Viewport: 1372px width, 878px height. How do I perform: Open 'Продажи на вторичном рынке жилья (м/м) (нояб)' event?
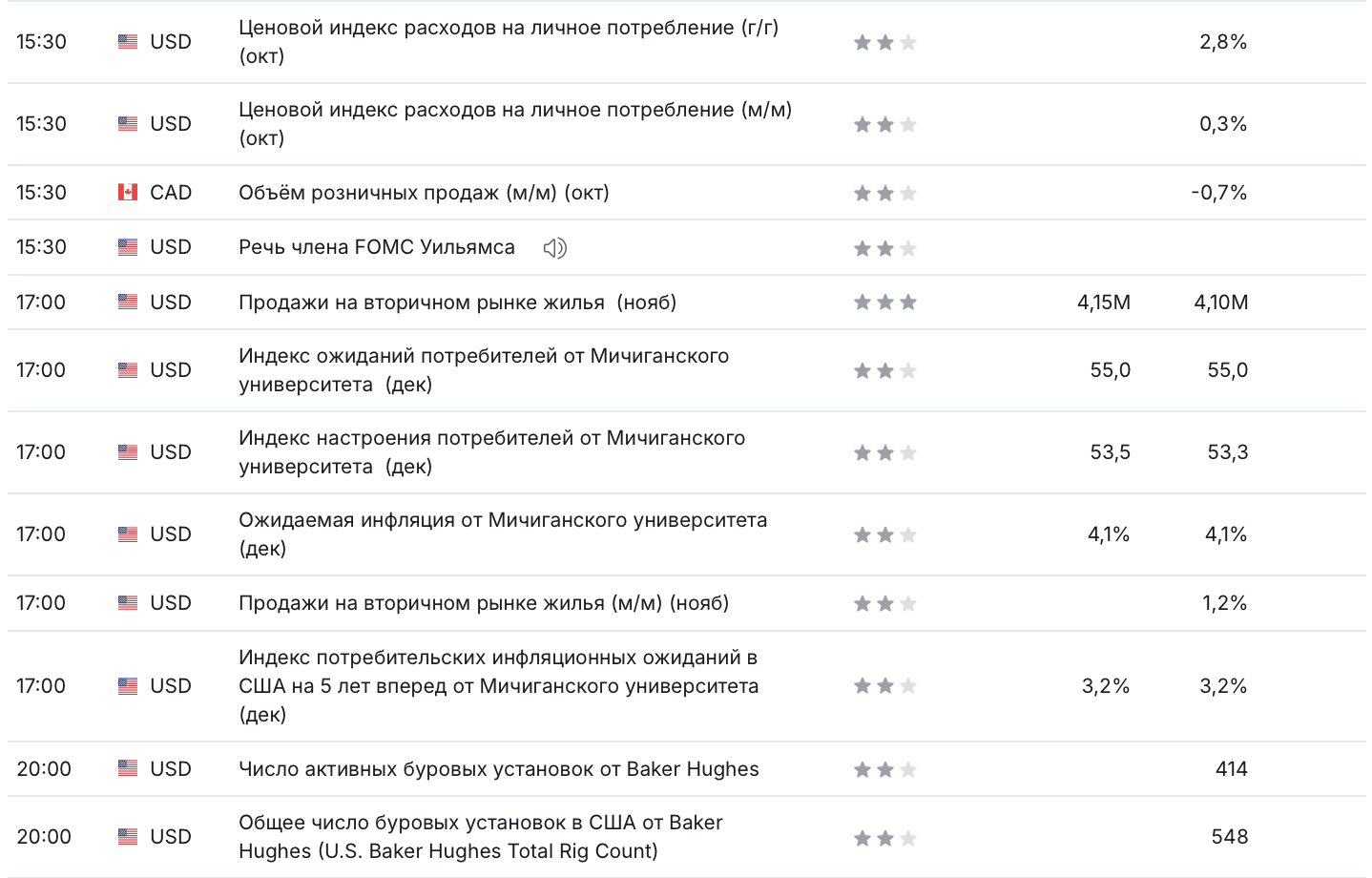click(x=484, y=603)
